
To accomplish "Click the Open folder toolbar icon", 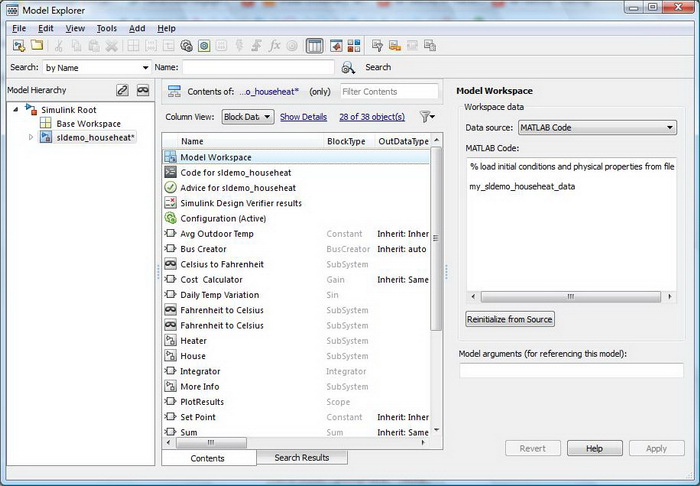I will 37,46.
